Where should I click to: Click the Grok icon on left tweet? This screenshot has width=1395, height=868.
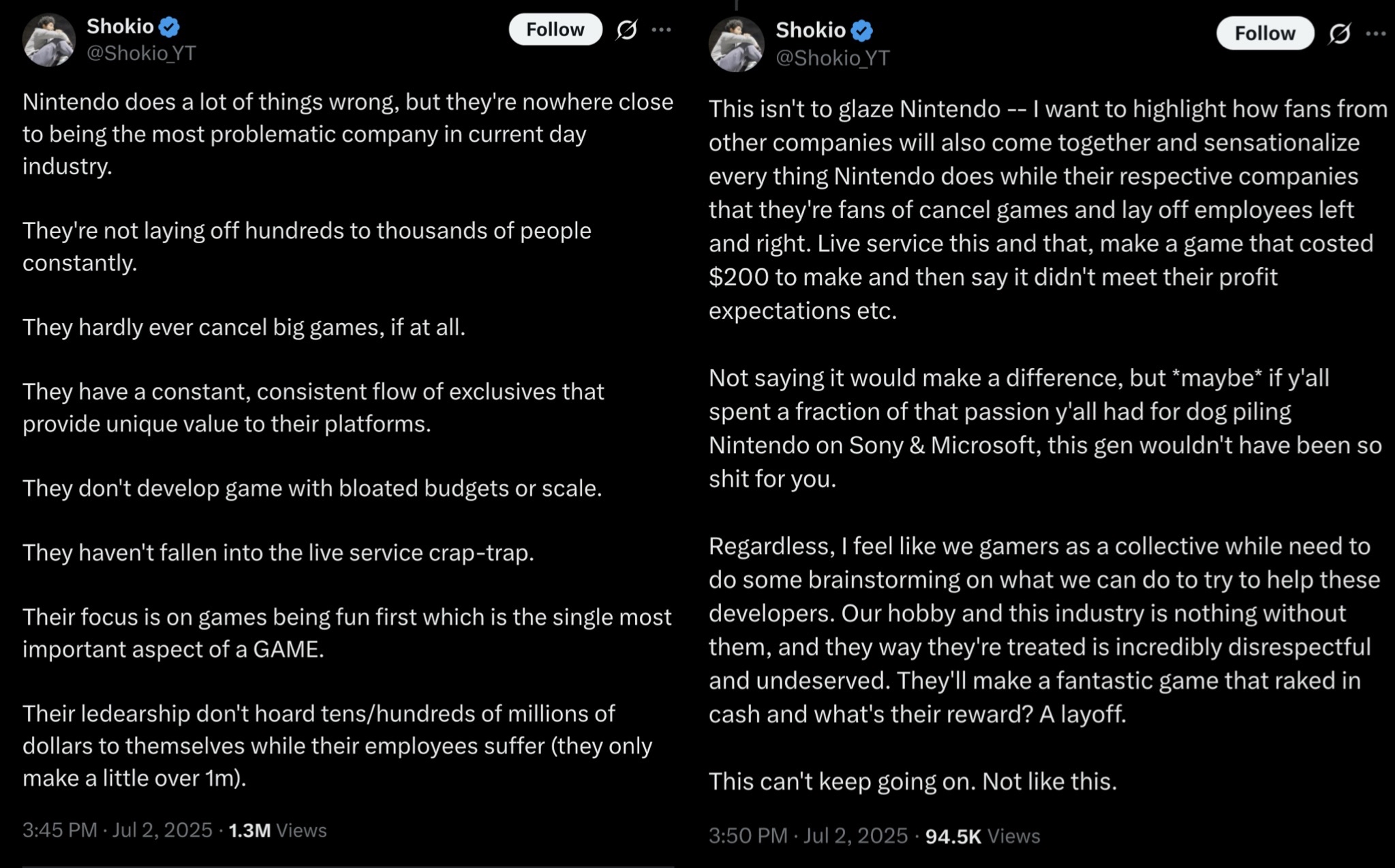(626, 29)
